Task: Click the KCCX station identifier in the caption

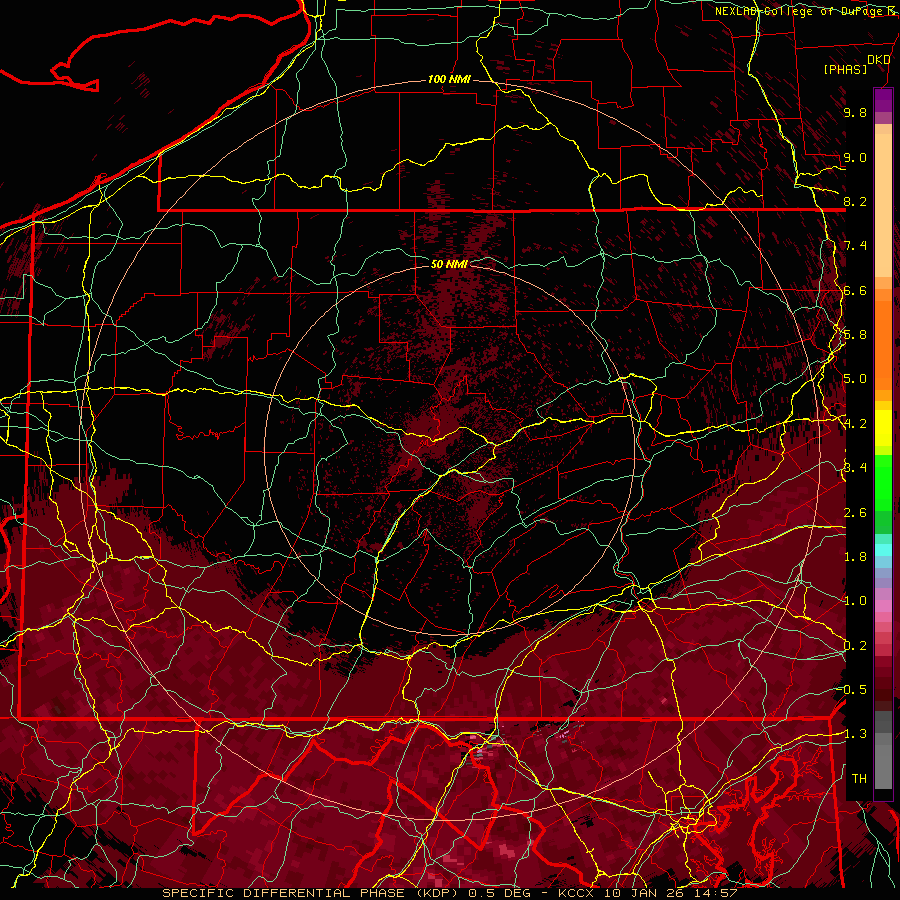Action: click(x=578, y=893)
